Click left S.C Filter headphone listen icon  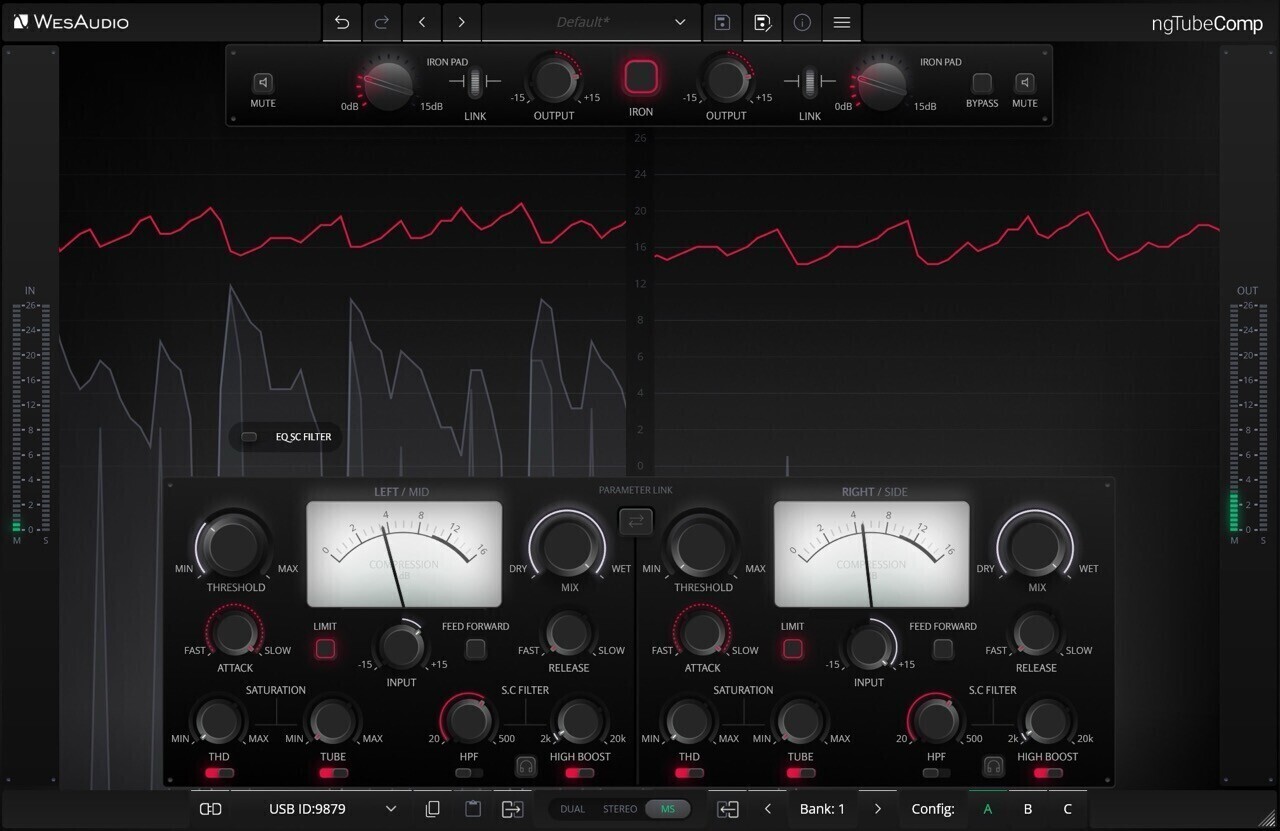[x=526, y=766]
